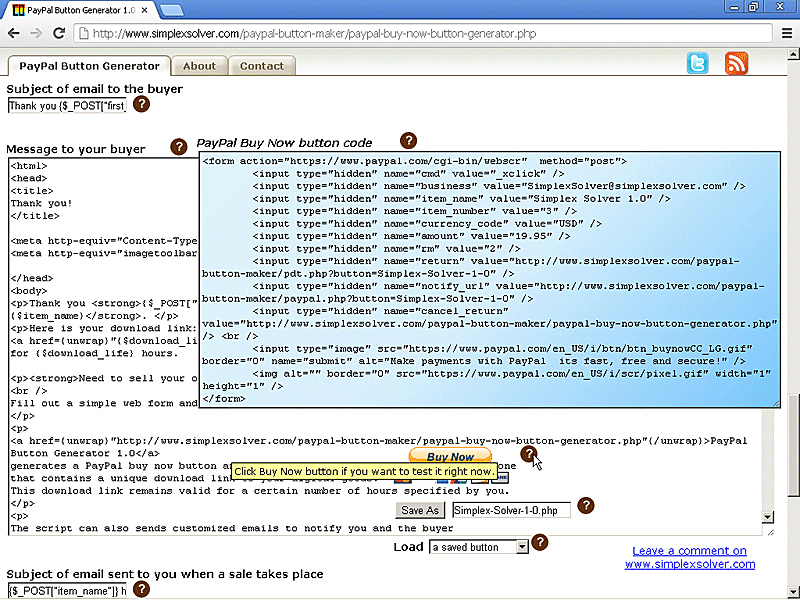Viewport: 800px width, 600px height.
Task: Click the Twitter bird icon
Action: tap(697, 63)
